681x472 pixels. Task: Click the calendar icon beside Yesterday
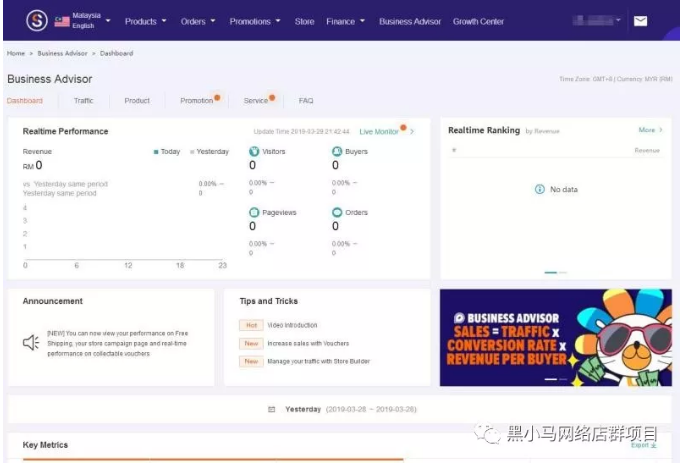point(271,409)
